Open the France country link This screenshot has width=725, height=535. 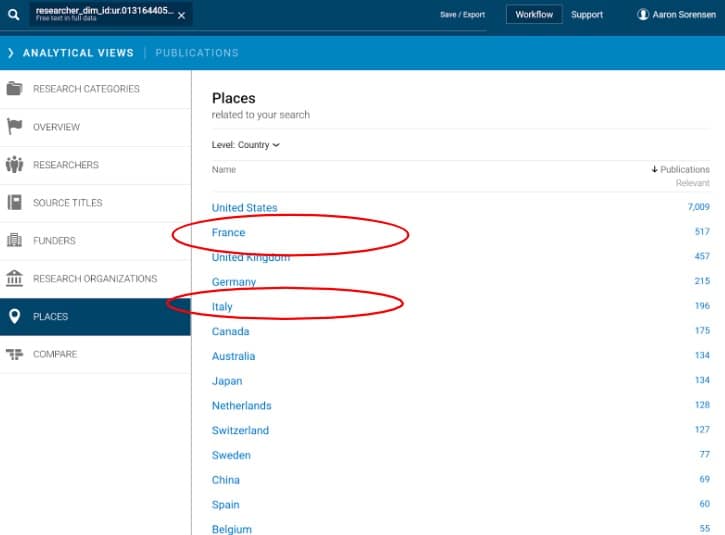click(x=228, y=233)
